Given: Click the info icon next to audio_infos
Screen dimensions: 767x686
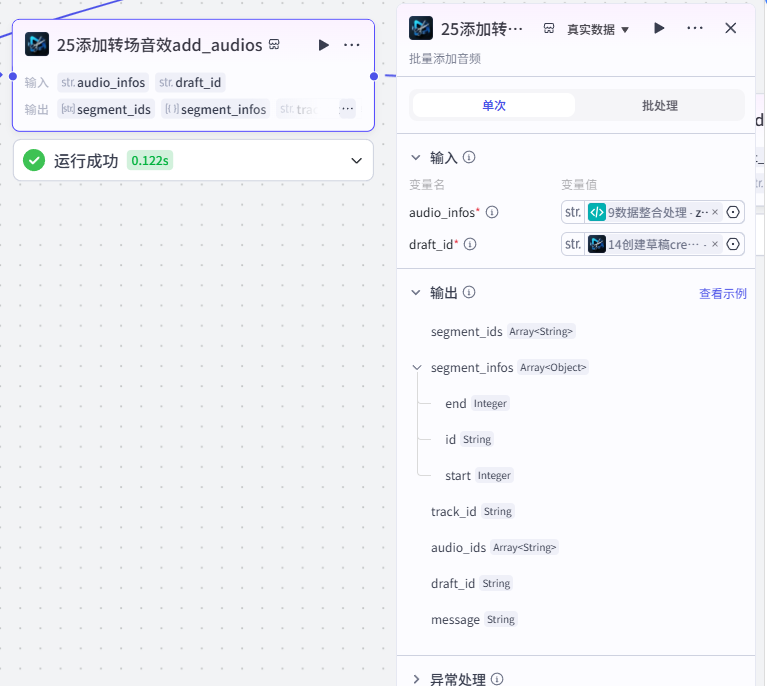Looking at the screenshot, I should tap(492, 212).
